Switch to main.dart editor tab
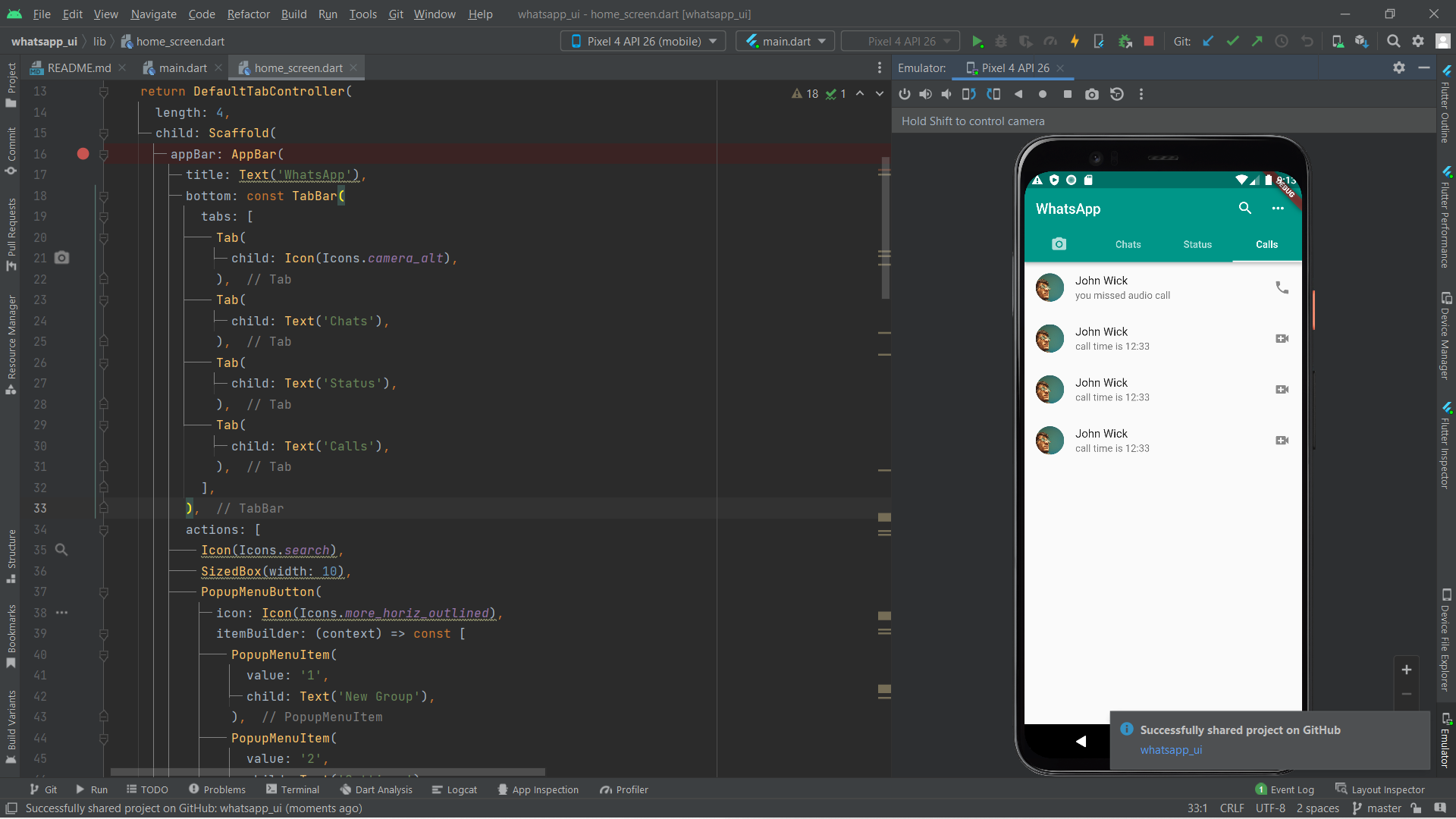The width and height of the screenshot is (1456, 819). [182, 68]
